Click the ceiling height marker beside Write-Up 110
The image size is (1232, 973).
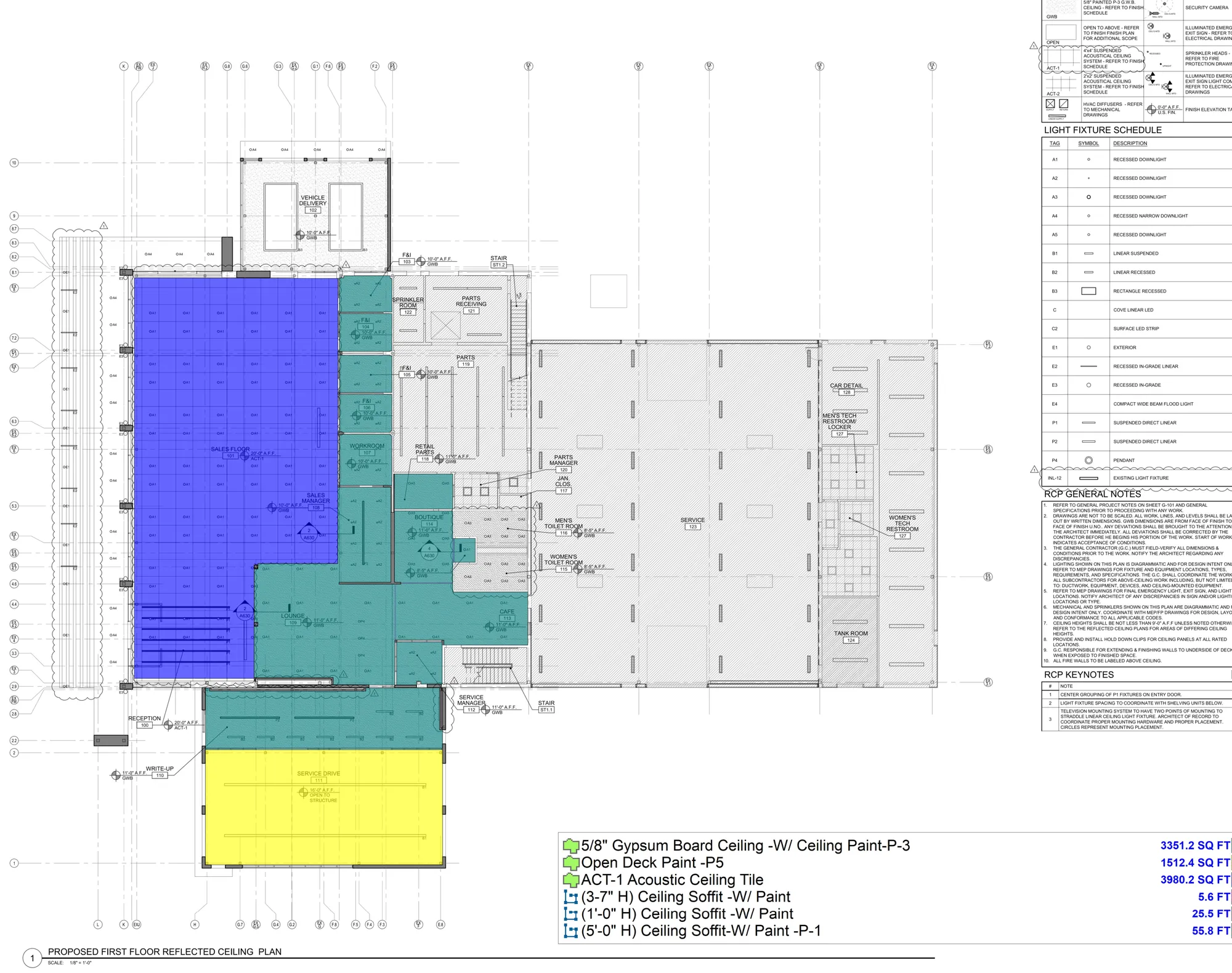click(116, 775)
